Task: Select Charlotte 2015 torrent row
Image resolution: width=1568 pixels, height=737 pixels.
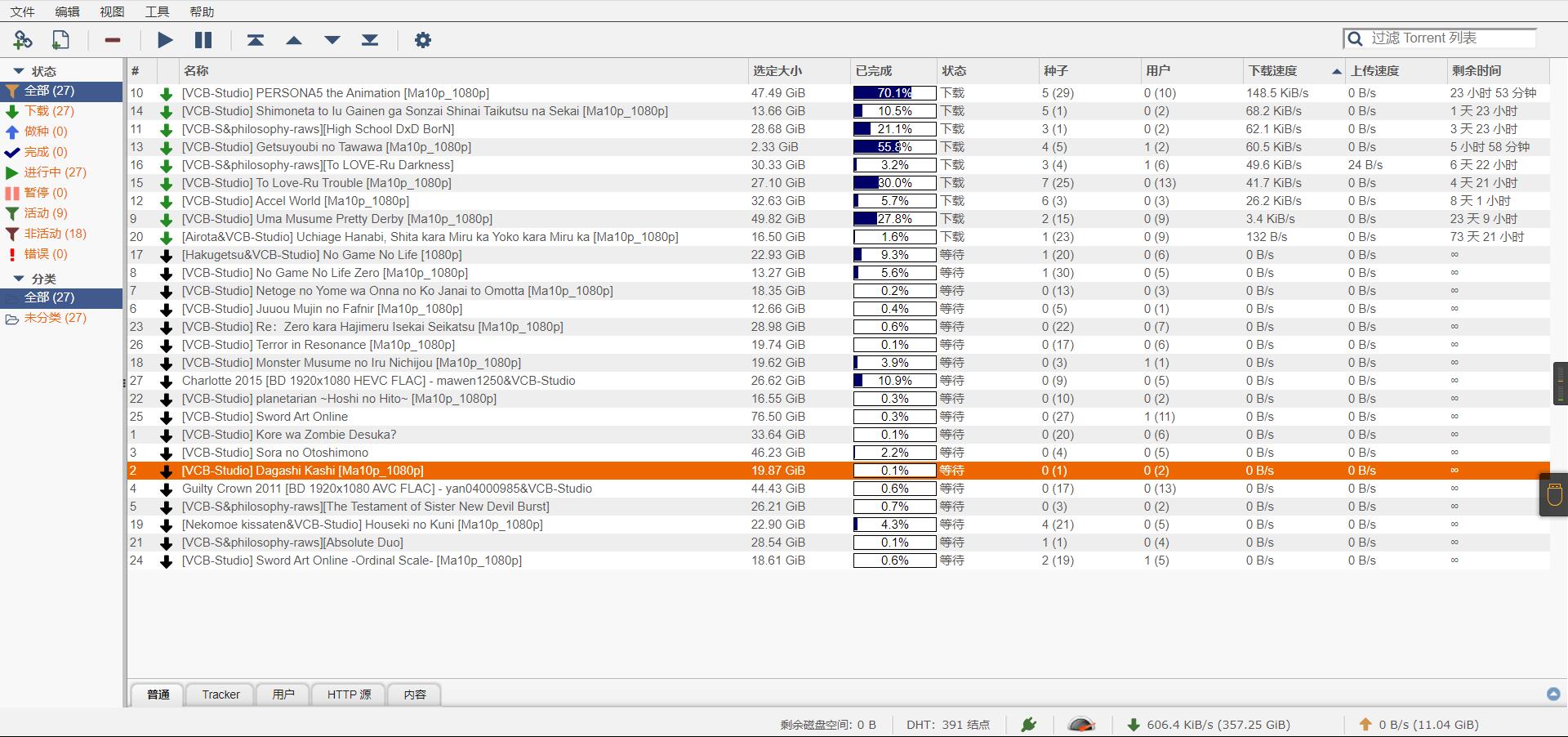Action: tap(838, 381)
